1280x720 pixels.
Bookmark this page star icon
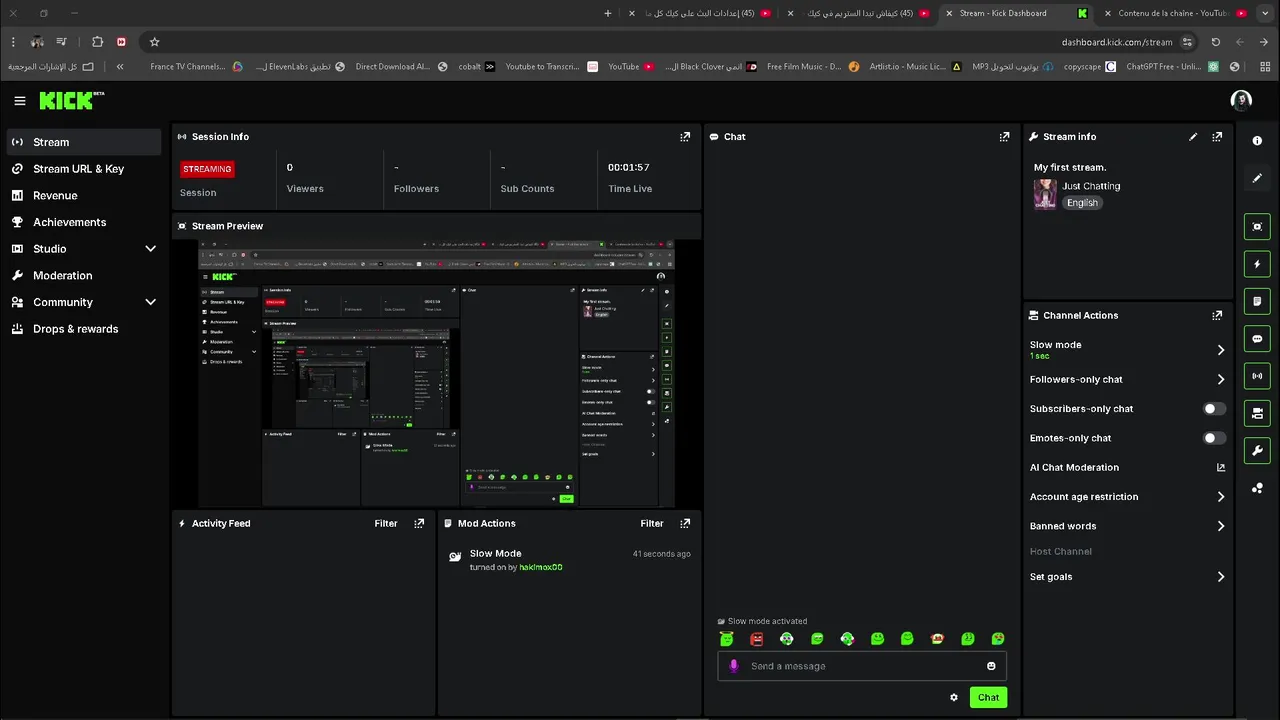coord(154,42)
